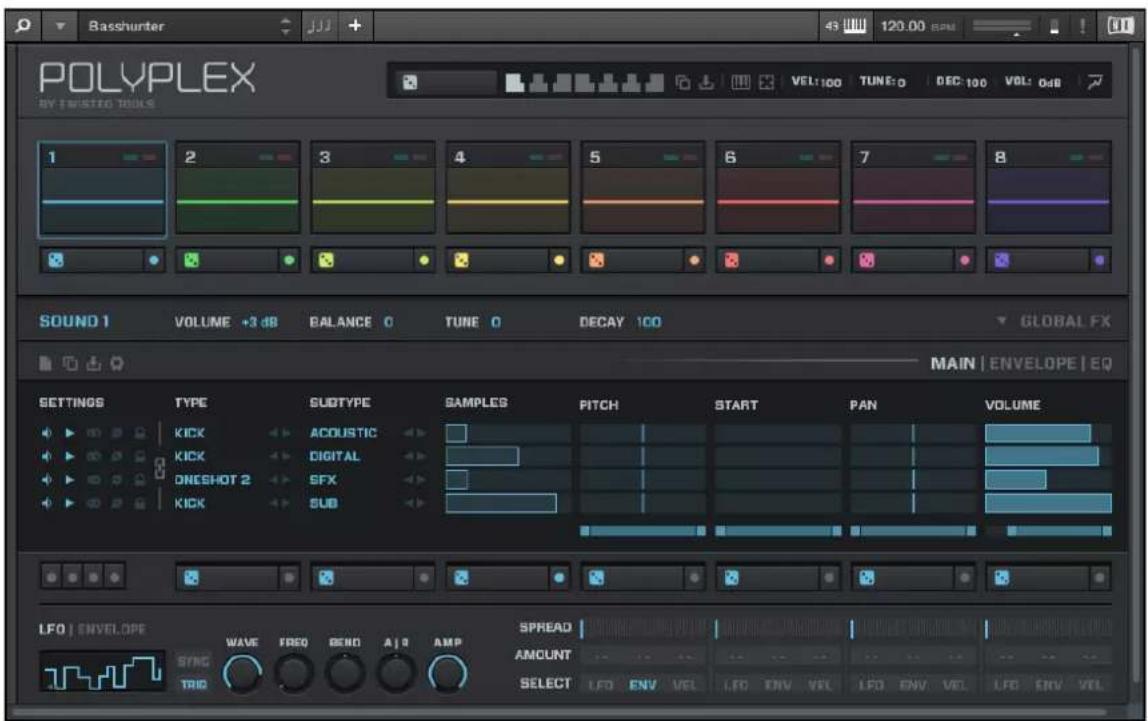Viewport: 1148px width, 721px height.
Task: Select the purple sound pad 8
Action: pyautogui.click(x=1048, y=188)
